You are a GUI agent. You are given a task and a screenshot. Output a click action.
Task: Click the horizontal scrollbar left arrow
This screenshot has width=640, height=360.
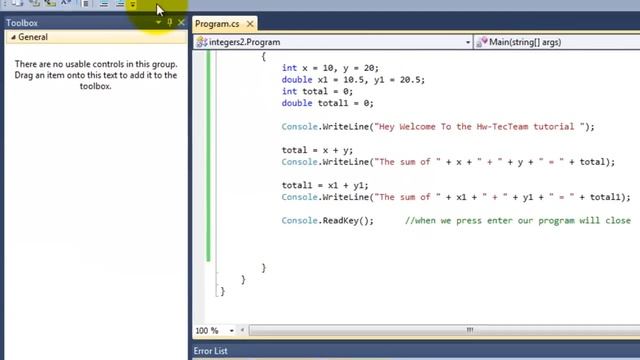point(242,330)
